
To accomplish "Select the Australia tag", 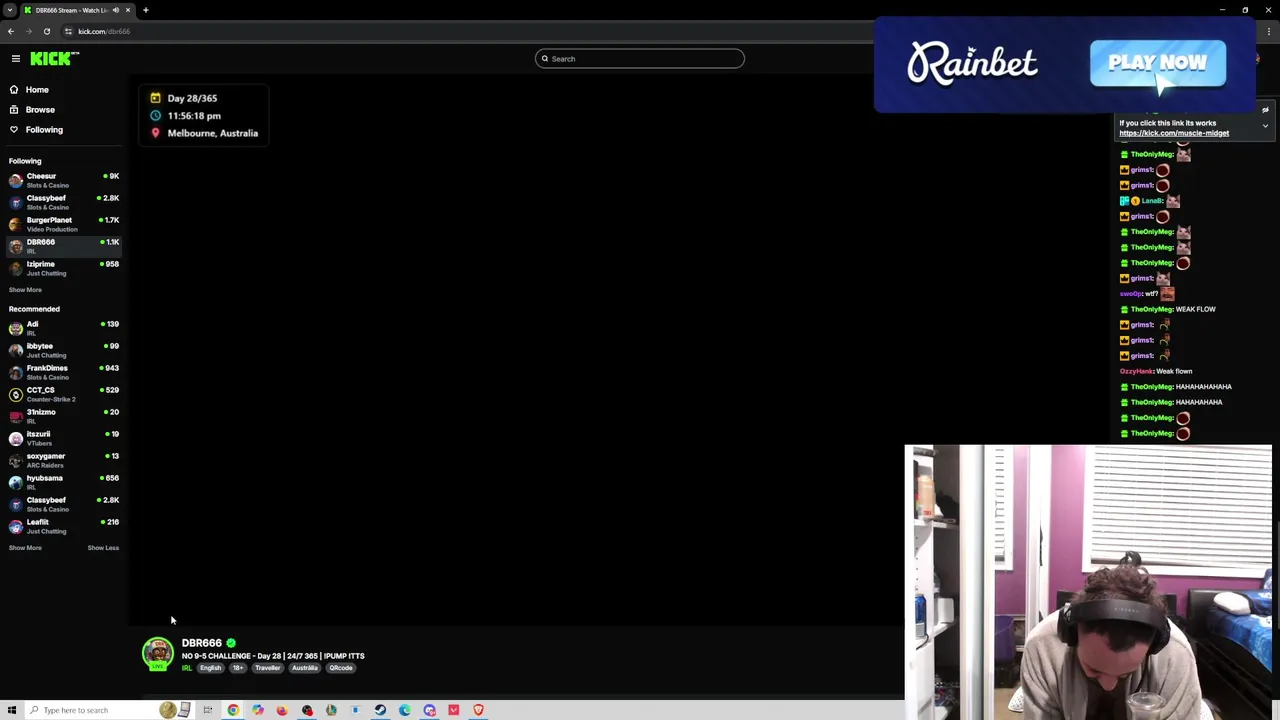I will tap(305, 668).
